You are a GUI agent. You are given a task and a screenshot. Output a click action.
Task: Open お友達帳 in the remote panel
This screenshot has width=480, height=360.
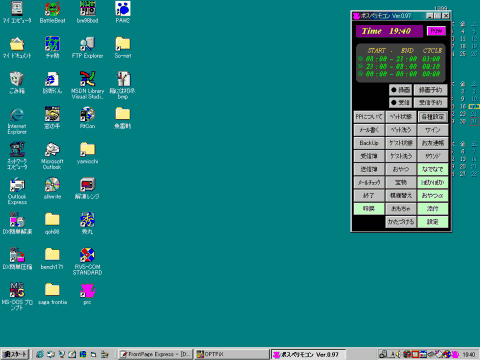pos(433,143)
